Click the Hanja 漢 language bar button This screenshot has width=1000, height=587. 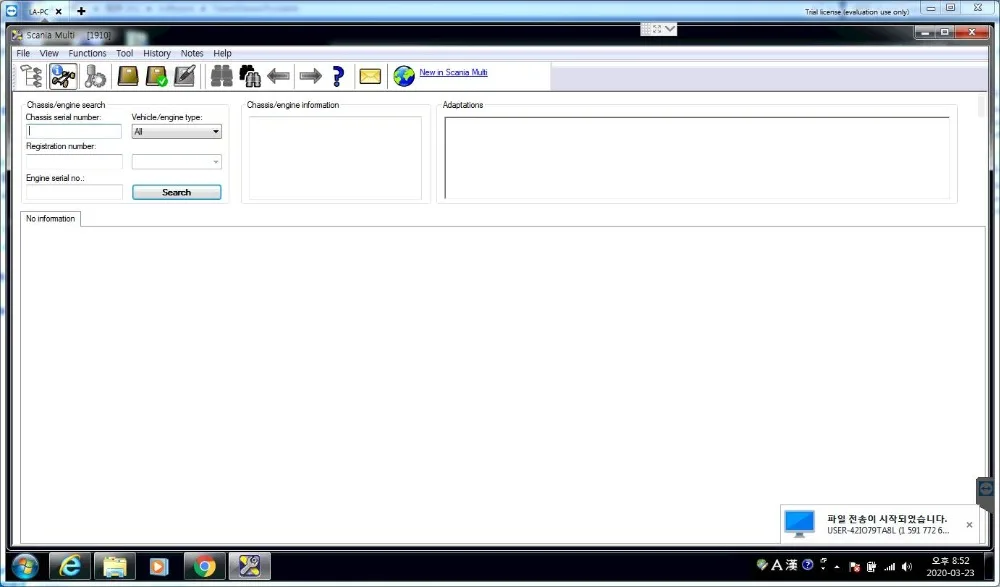coord(791,565)
